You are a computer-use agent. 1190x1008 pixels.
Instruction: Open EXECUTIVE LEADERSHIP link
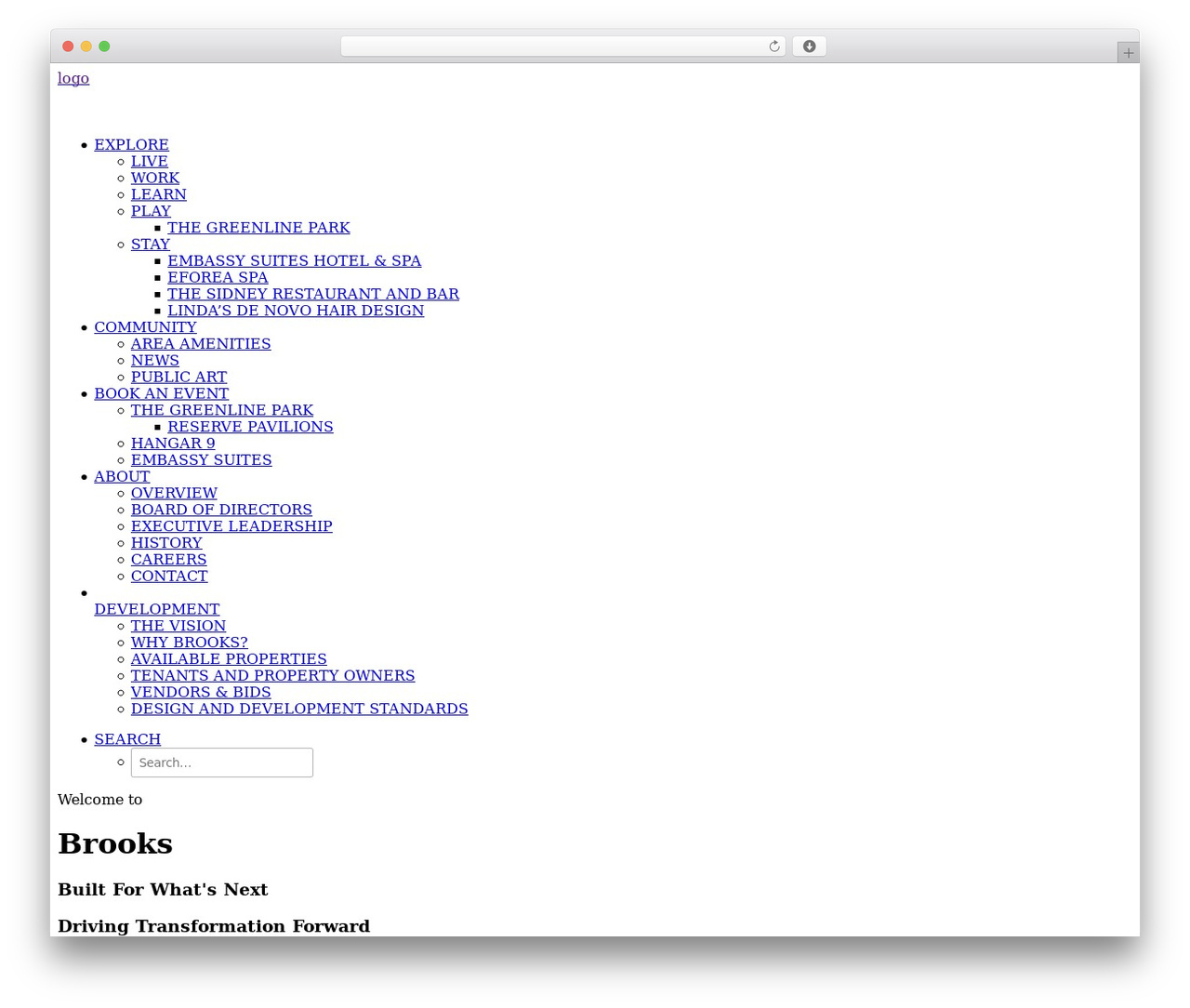coord(231,526)
